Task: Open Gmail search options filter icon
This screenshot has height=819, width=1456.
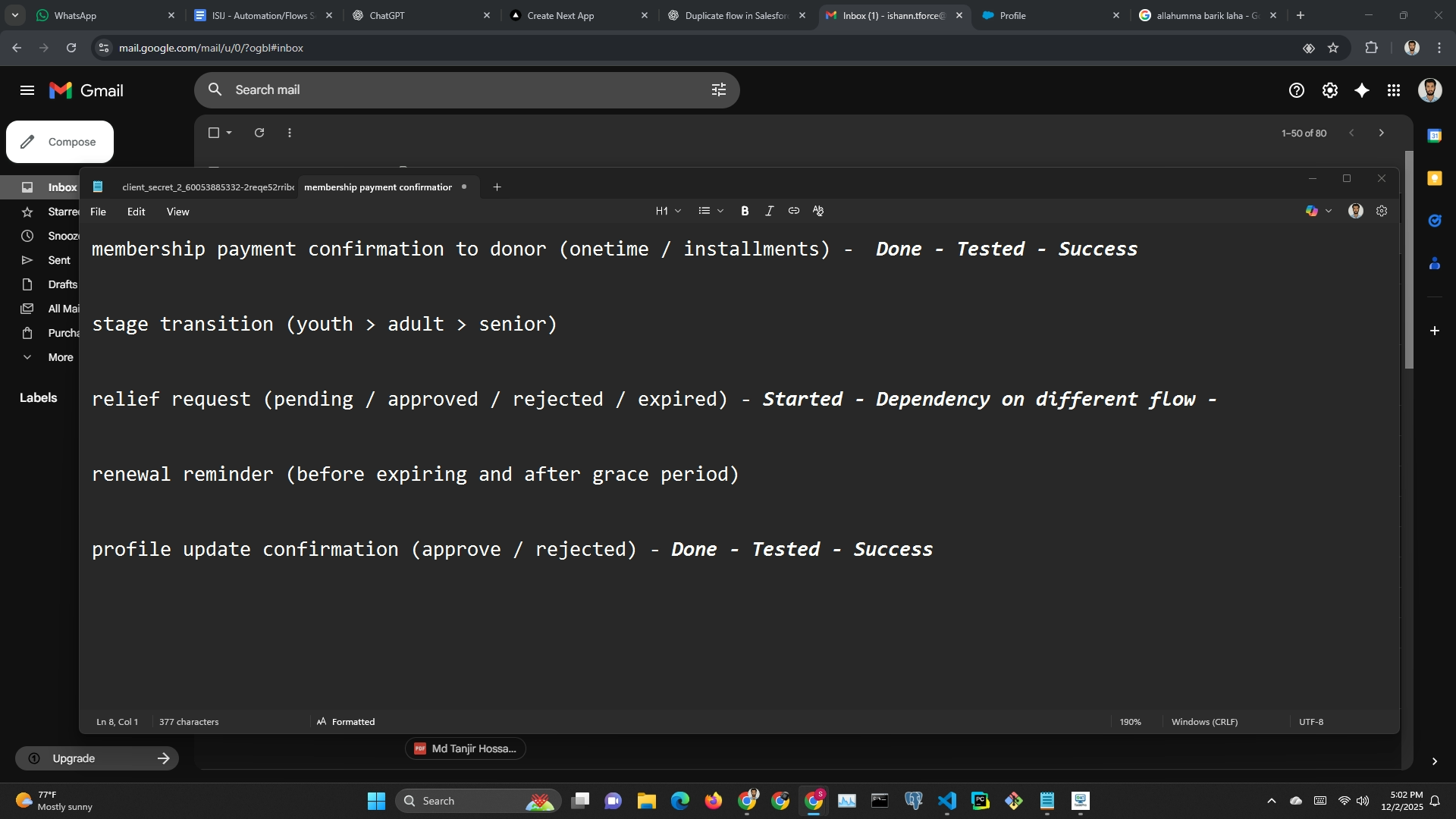Action: pos(719,90)
